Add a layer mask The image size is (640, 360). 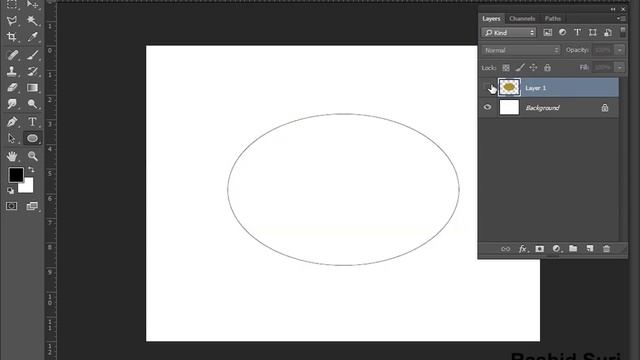[540, 249]
